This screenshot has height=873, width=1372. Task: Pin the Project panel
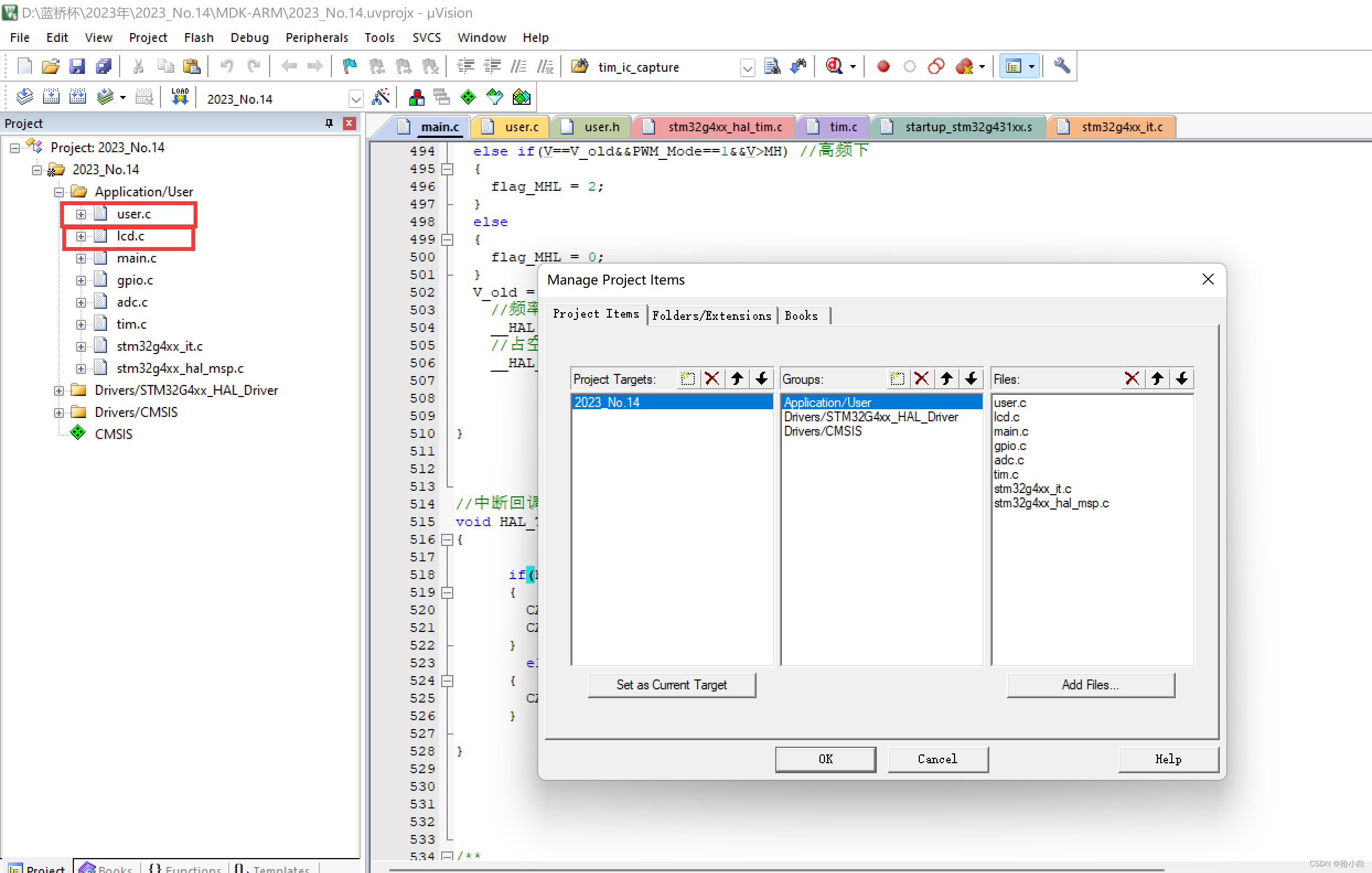click(329, 124)
